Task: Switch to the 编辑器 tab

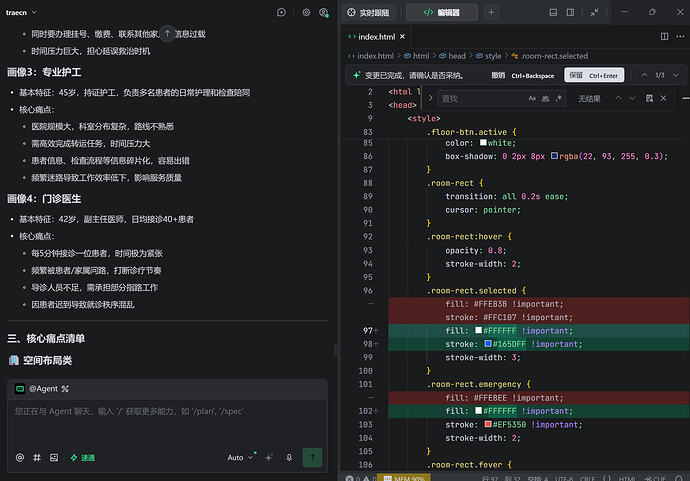Action: tap(441, 12)
